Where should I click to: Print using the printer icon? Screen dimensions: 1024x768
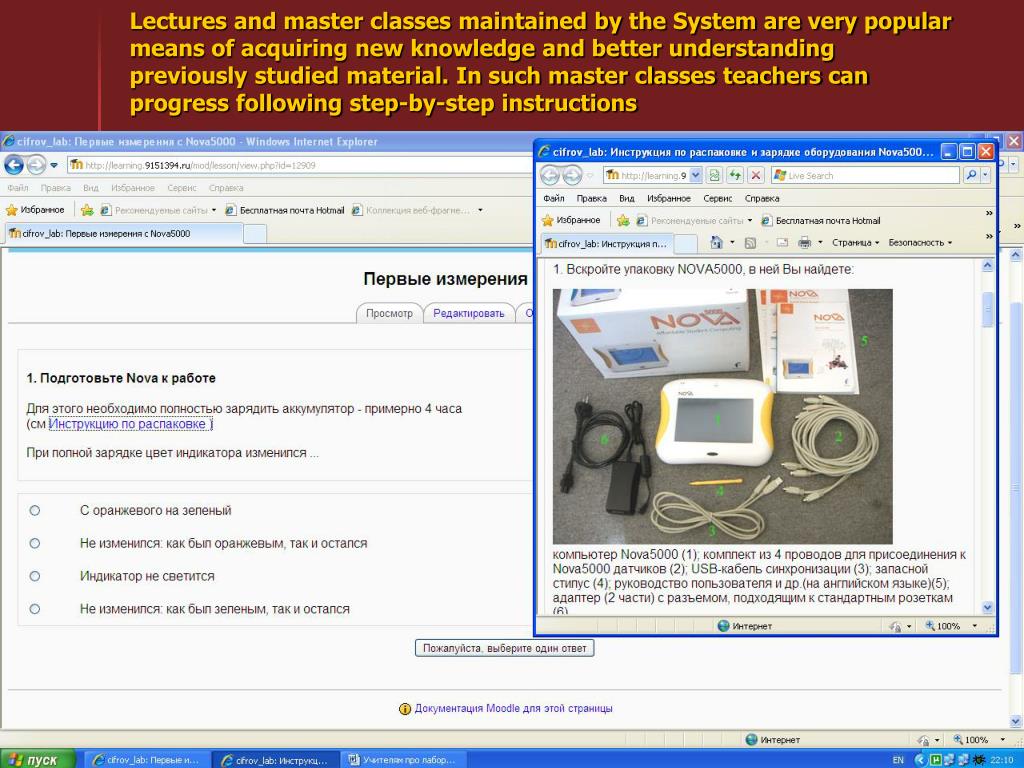tap(805, 242)
